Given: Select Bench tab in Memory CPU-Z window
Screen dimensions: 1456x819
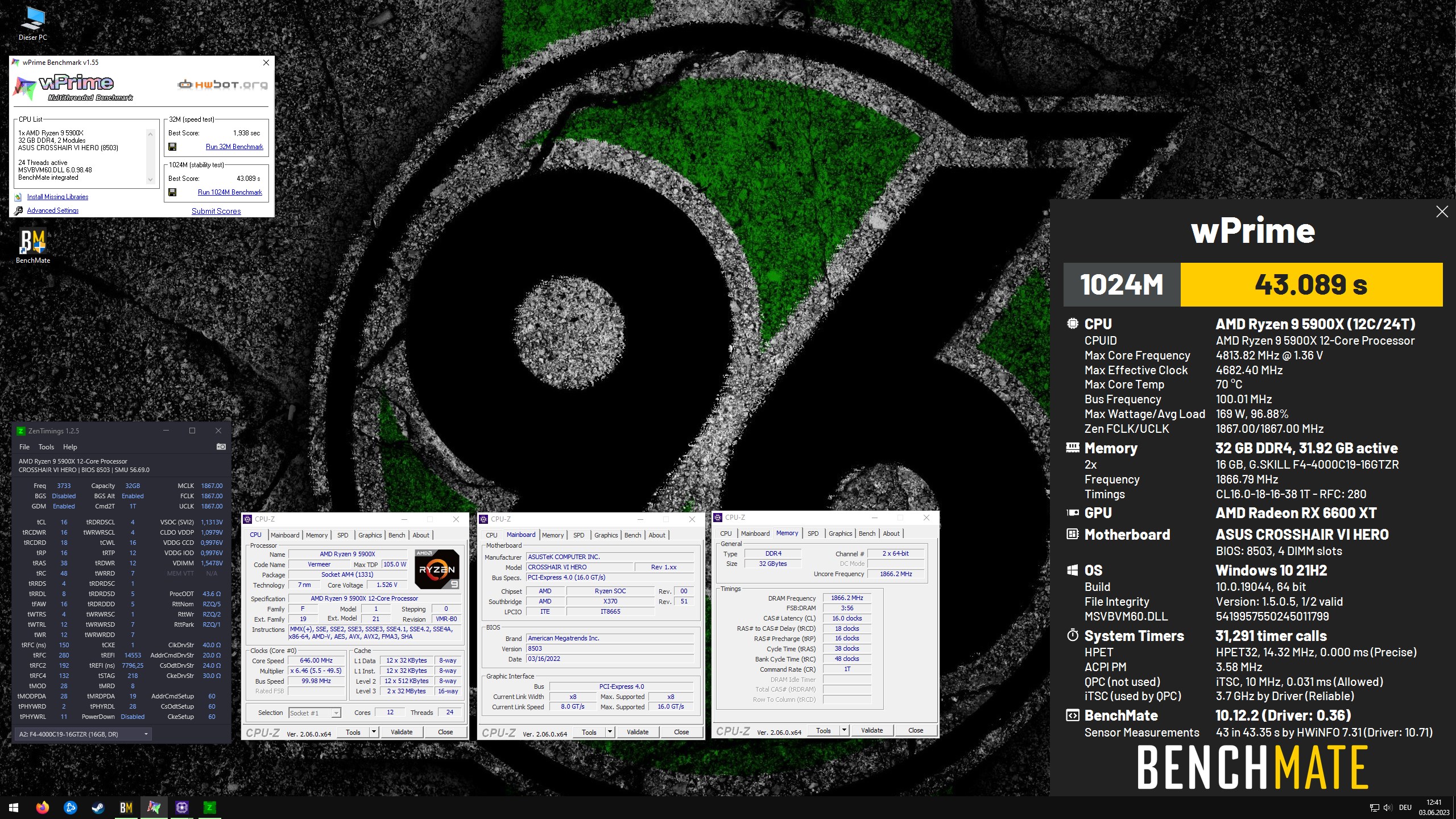Looking at the screenshot, I should 867,533.
